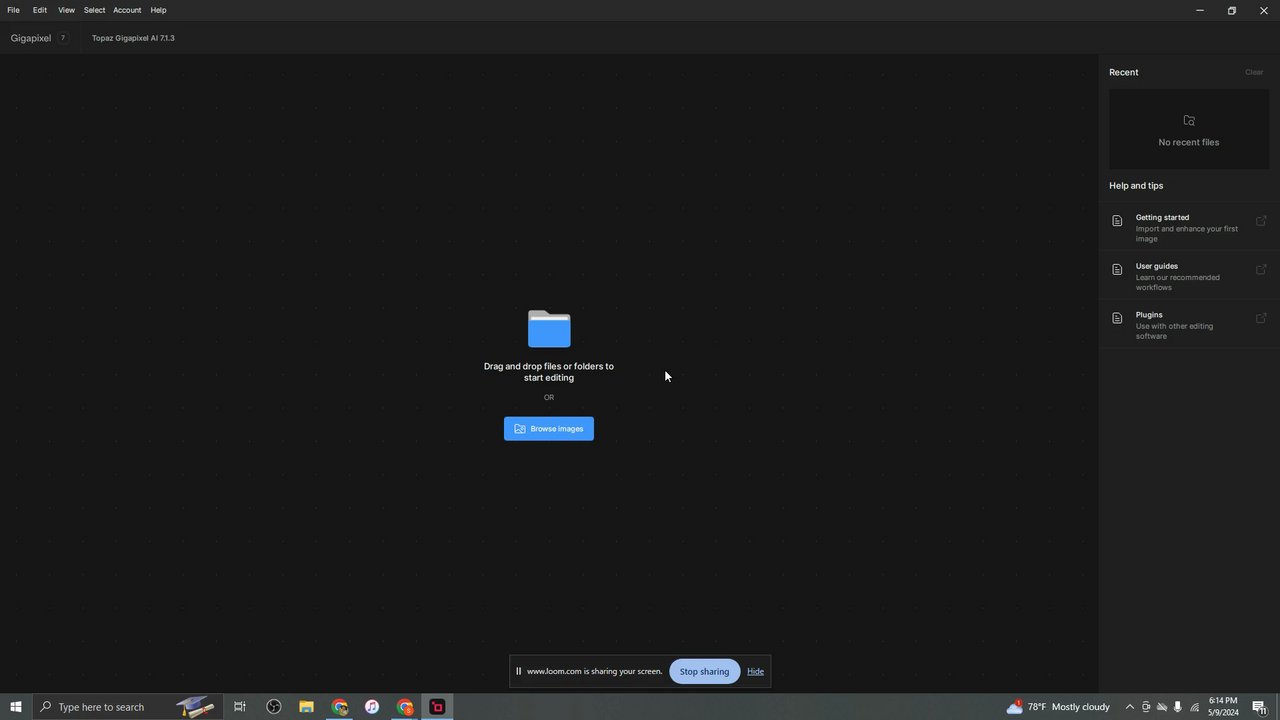Open the View menu
This screenshot has width=1280, height=720.
[x=66, y=10]
